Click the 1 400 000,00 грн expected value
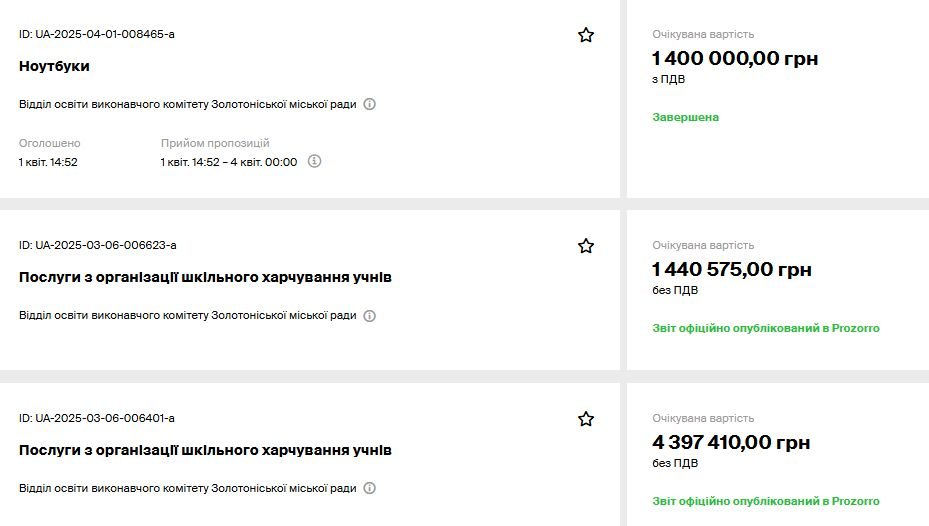This screenshot has width=929, height=526. pyautogui.click(x=735, y=59)
